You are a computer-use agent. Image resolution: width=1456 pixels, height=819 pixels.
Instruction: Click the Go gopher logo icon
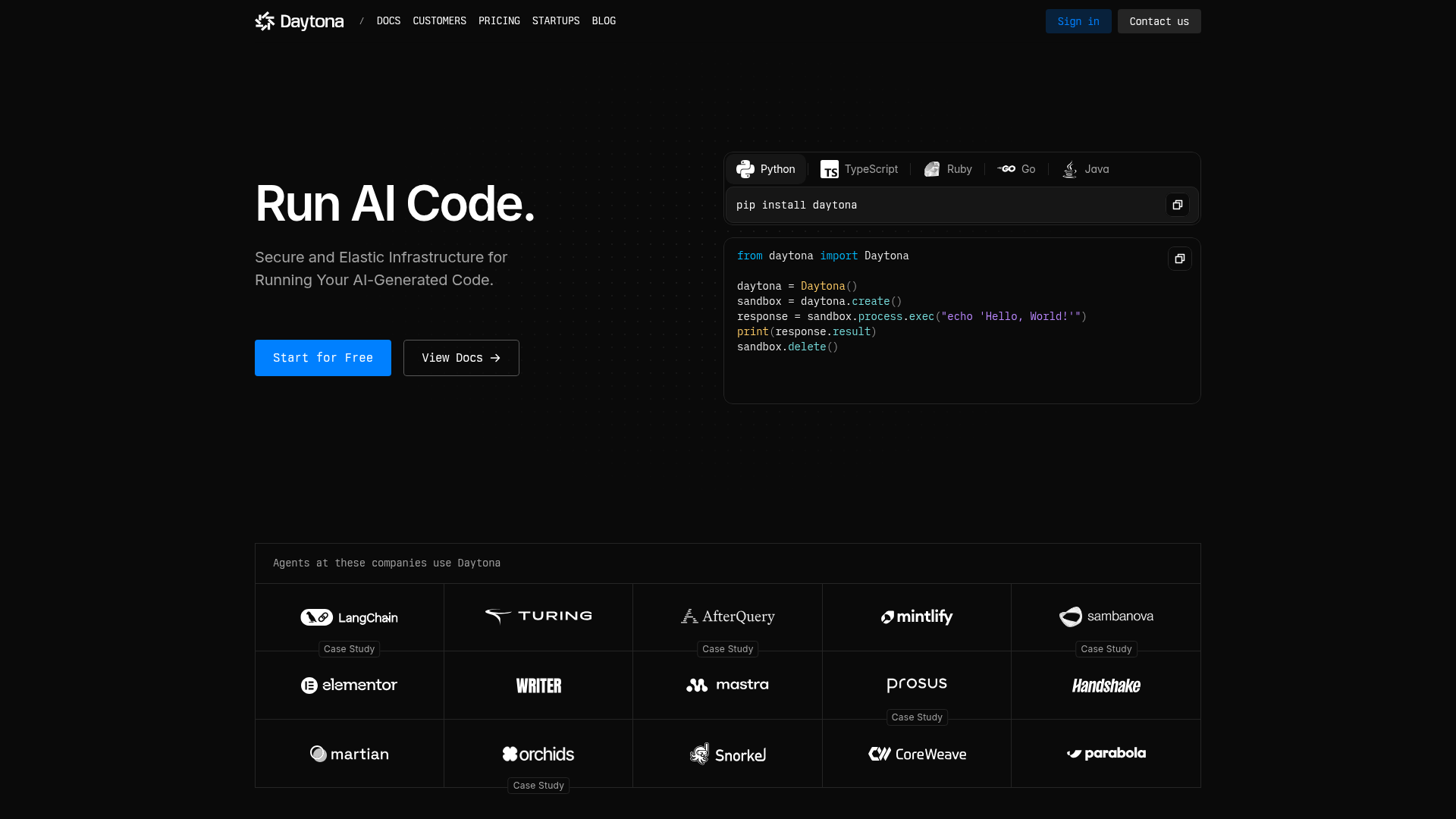click(1006, 169)
